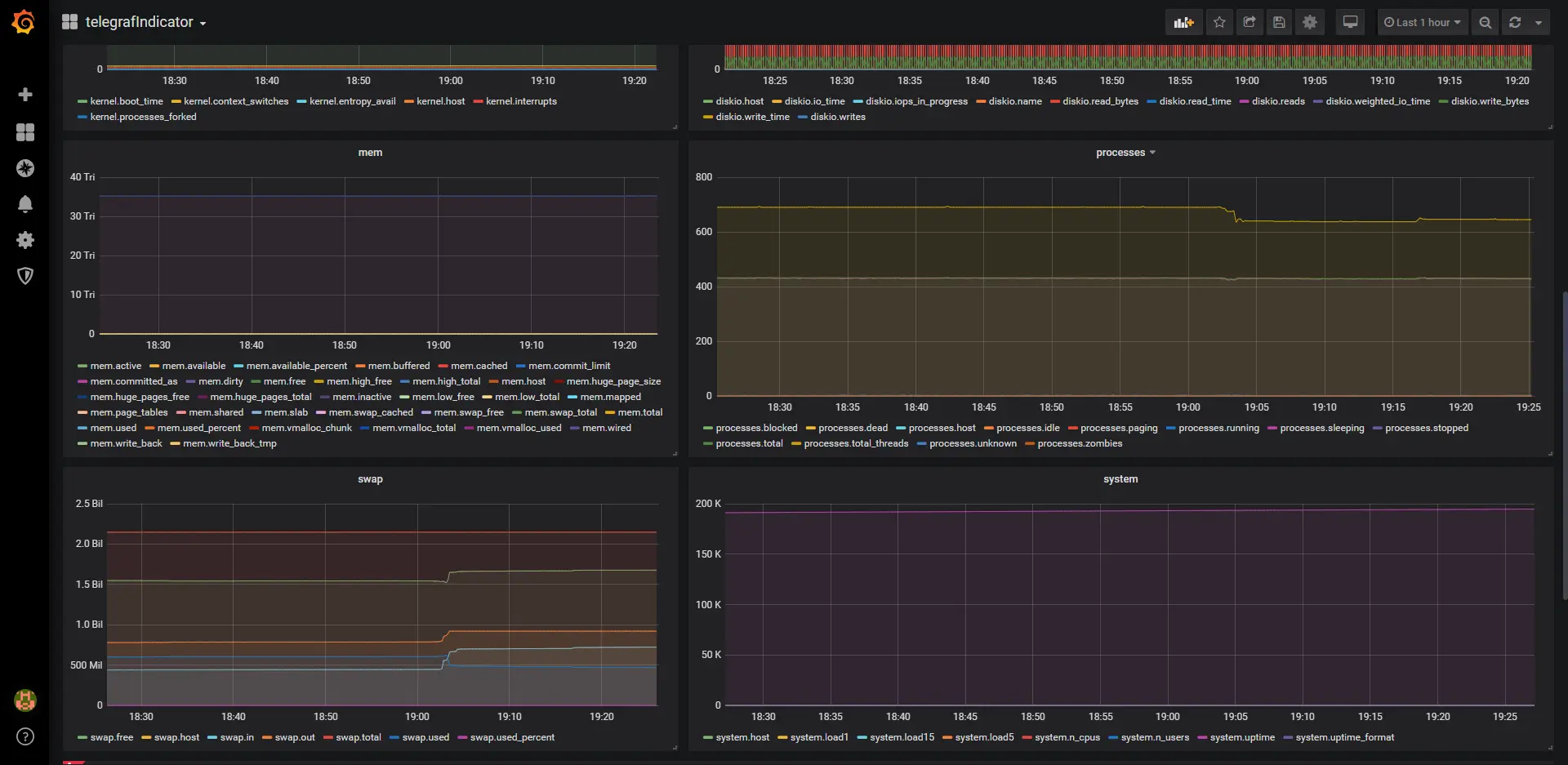Click the time range zoom out icon

click(1486, 22)
